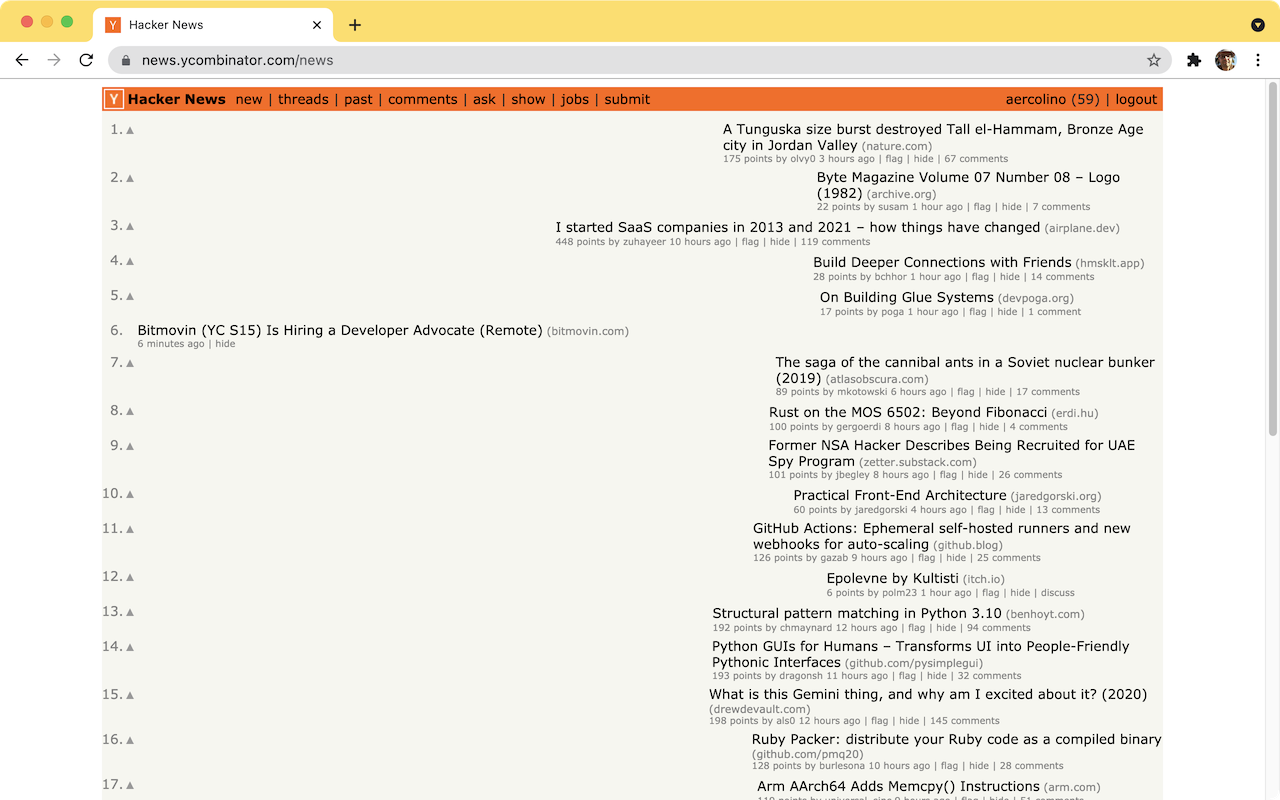
Task: Upvote the Rust on MOS 6502 story
Action: pyautogui.click(x=130, y=411)
